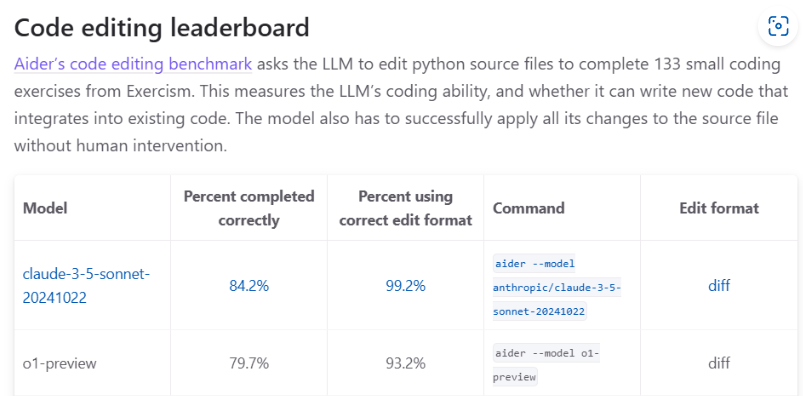Select the aider anthropic/claude-3-5-sonnet command snippet
803x396 pixels.
coord(557,287)
